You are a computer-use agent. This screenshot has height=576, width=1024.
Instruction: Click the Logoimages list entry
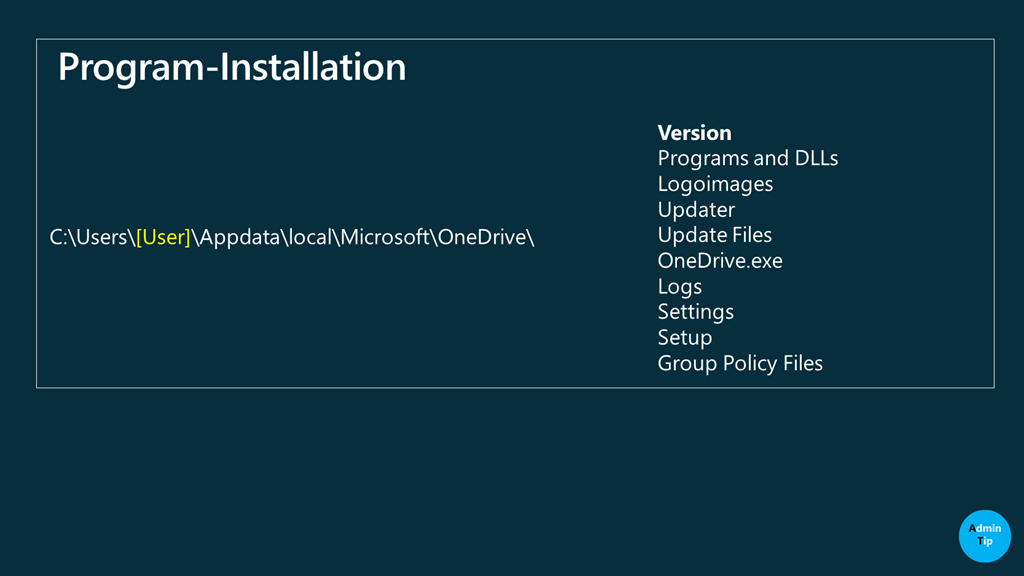pos(715,184)
